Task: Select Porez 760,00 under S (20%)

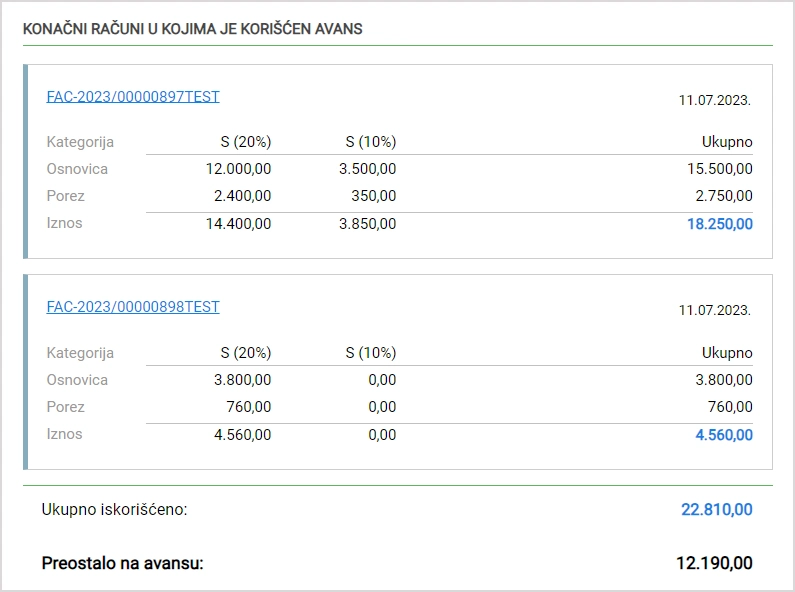Action: pyautogui.click(x=248, y=406)
